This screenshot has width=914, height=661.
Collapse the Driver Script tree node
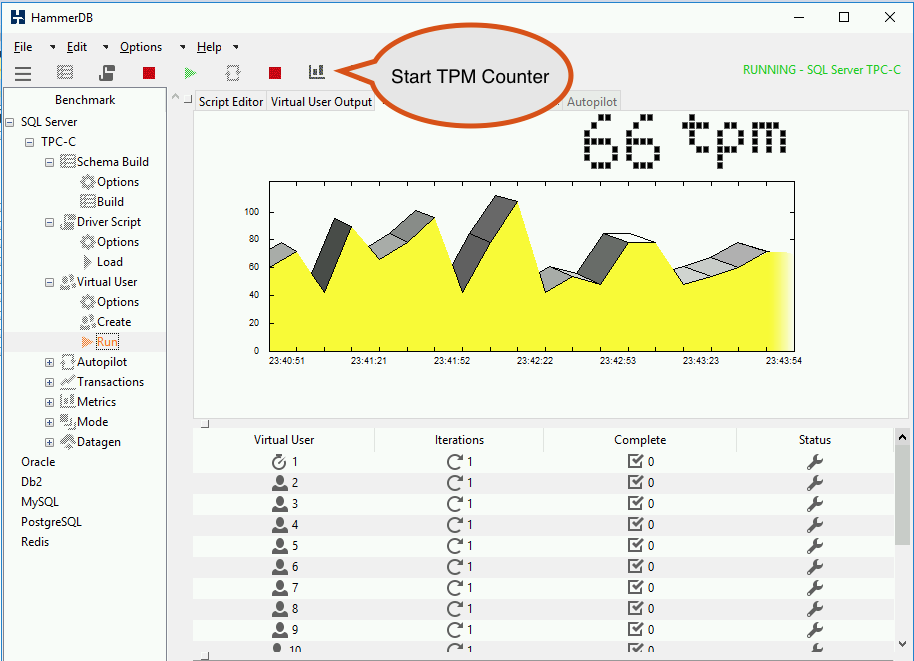tap(50, 223)
